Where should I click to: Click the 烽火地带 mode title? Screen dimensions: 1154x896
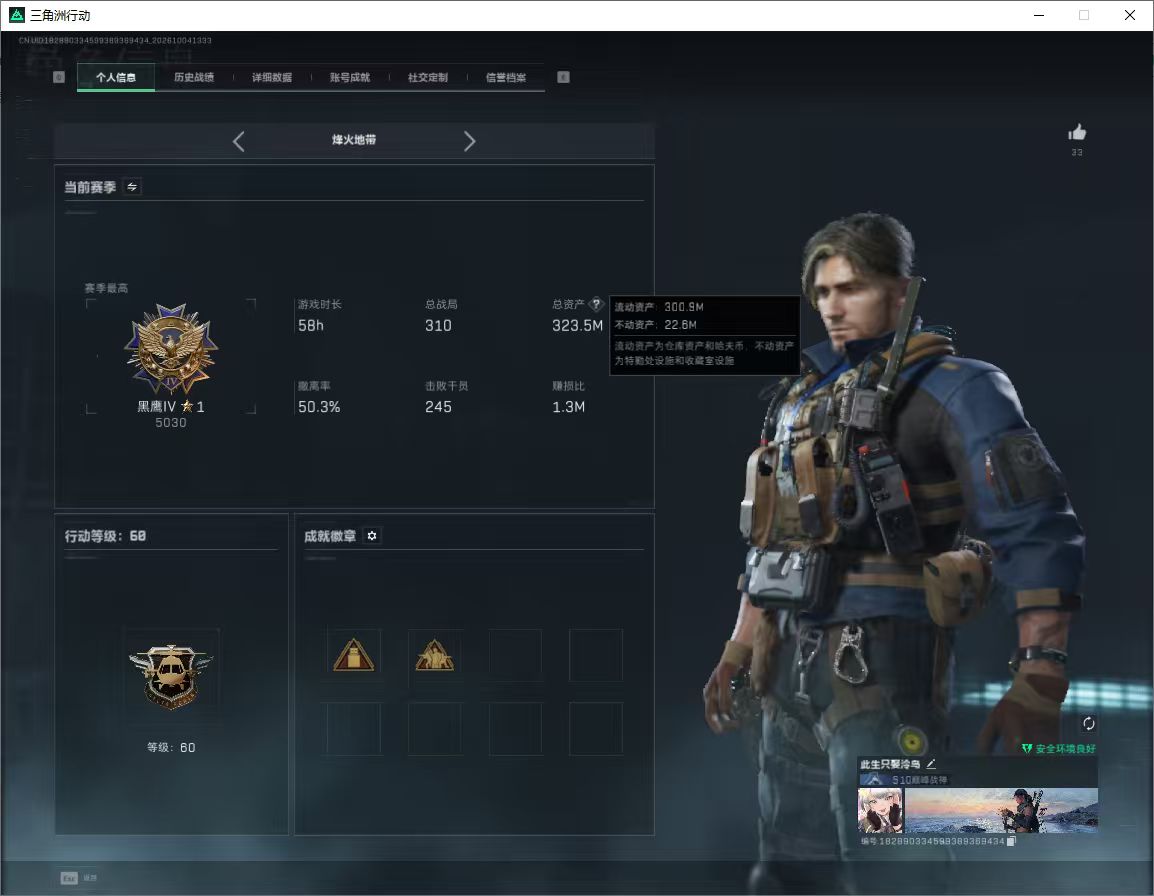[354, 140]
